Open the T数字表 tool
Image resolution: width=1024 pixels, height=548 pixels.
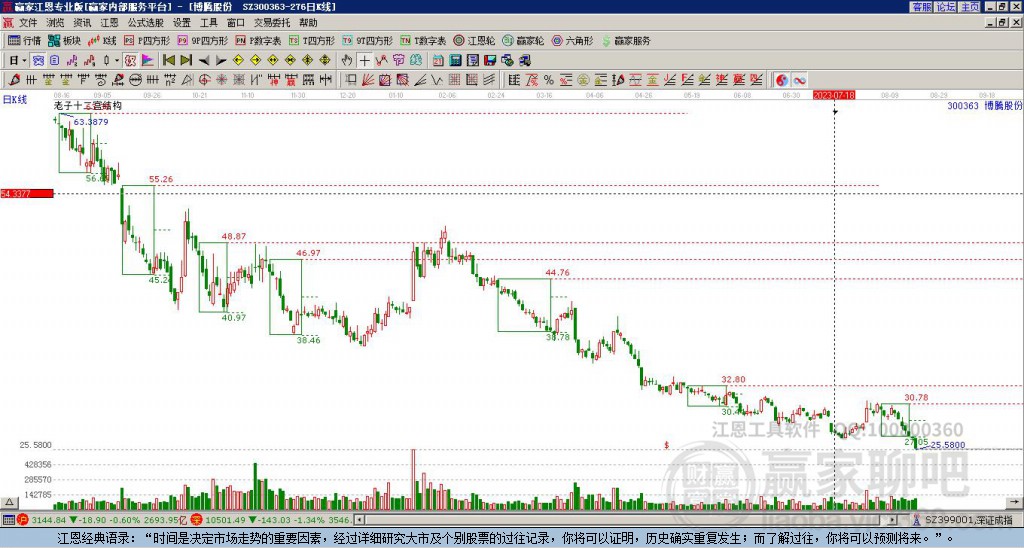pyautogui.click(x=423, y=40)
